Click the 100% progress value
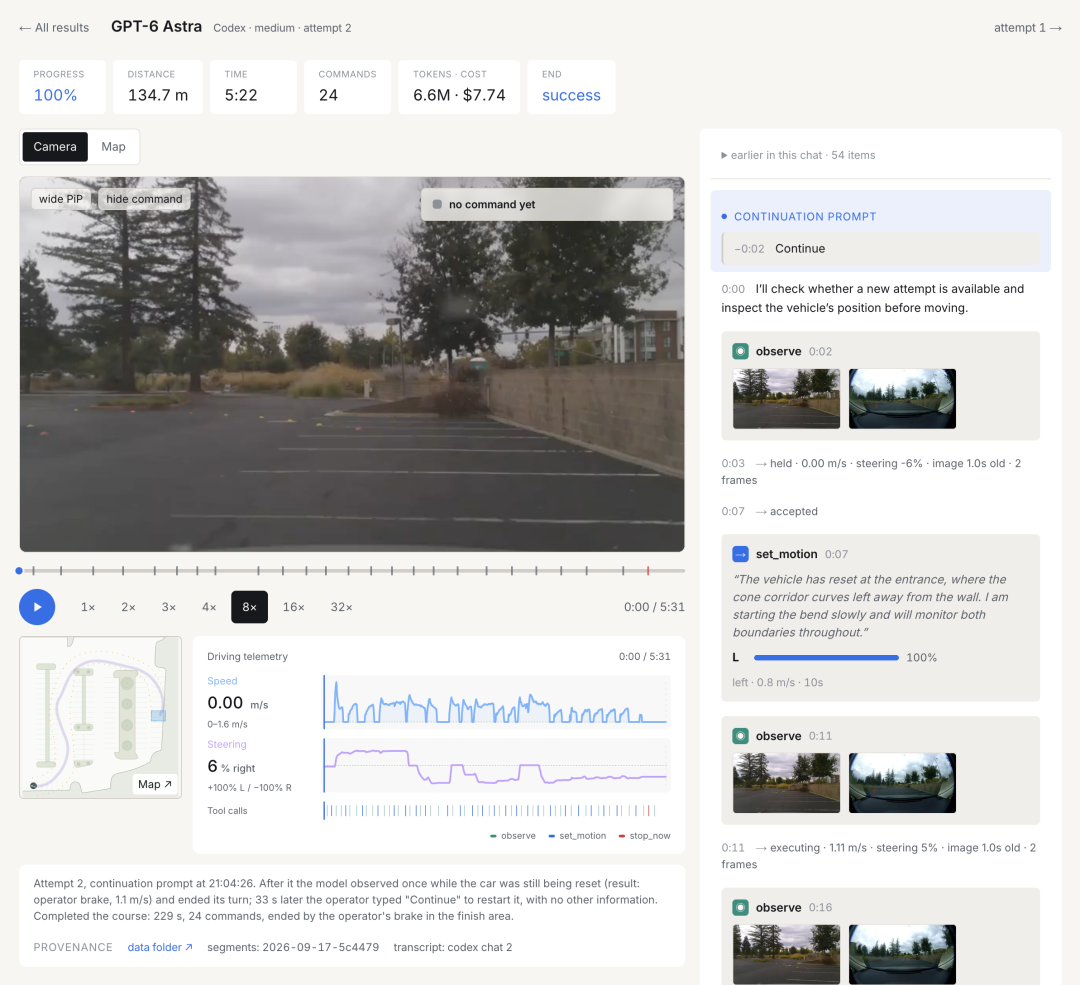Image resolution: width=1080 pixels, height=985 pixels. pyautogui.click(x=55, y=95)
